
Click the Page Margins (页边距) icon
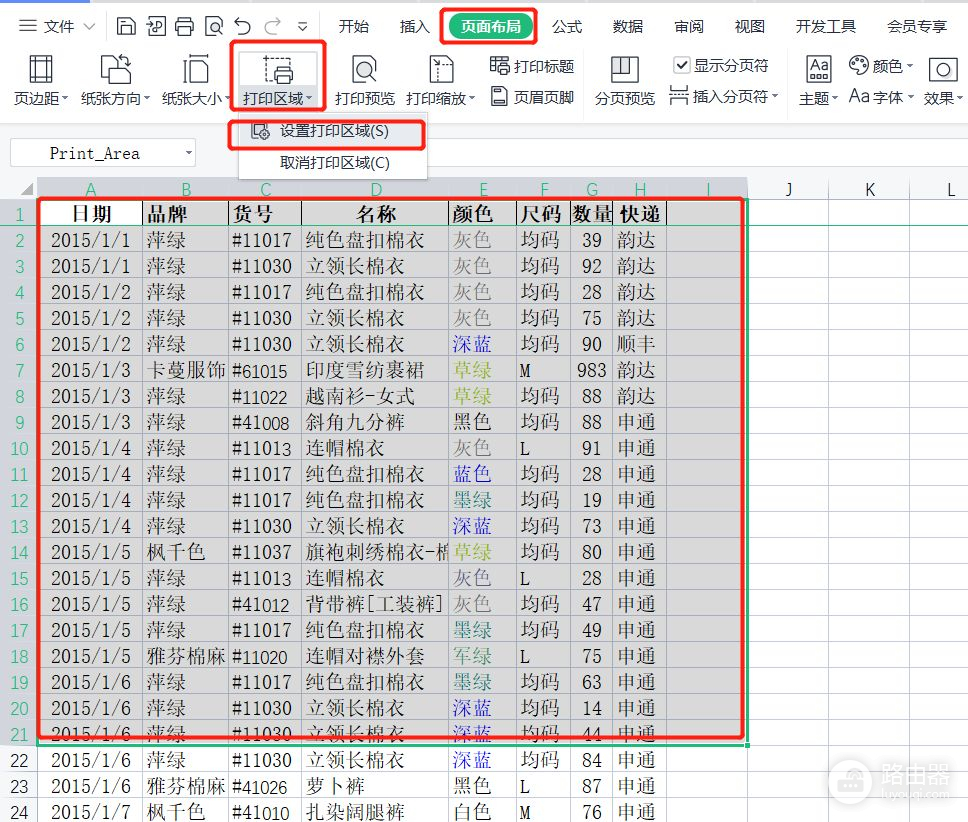[41, 70]
